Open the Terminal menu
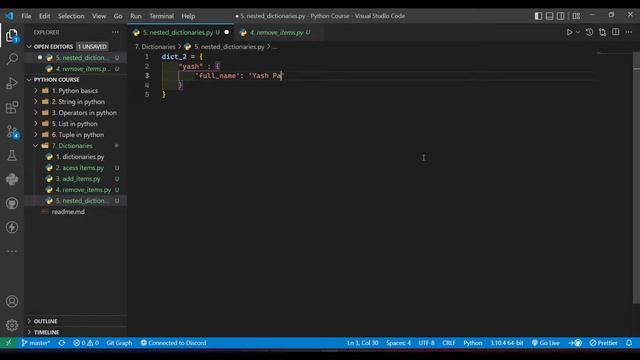Image resolution: width=640 pixels, height=360 pixels. point(161,16)
